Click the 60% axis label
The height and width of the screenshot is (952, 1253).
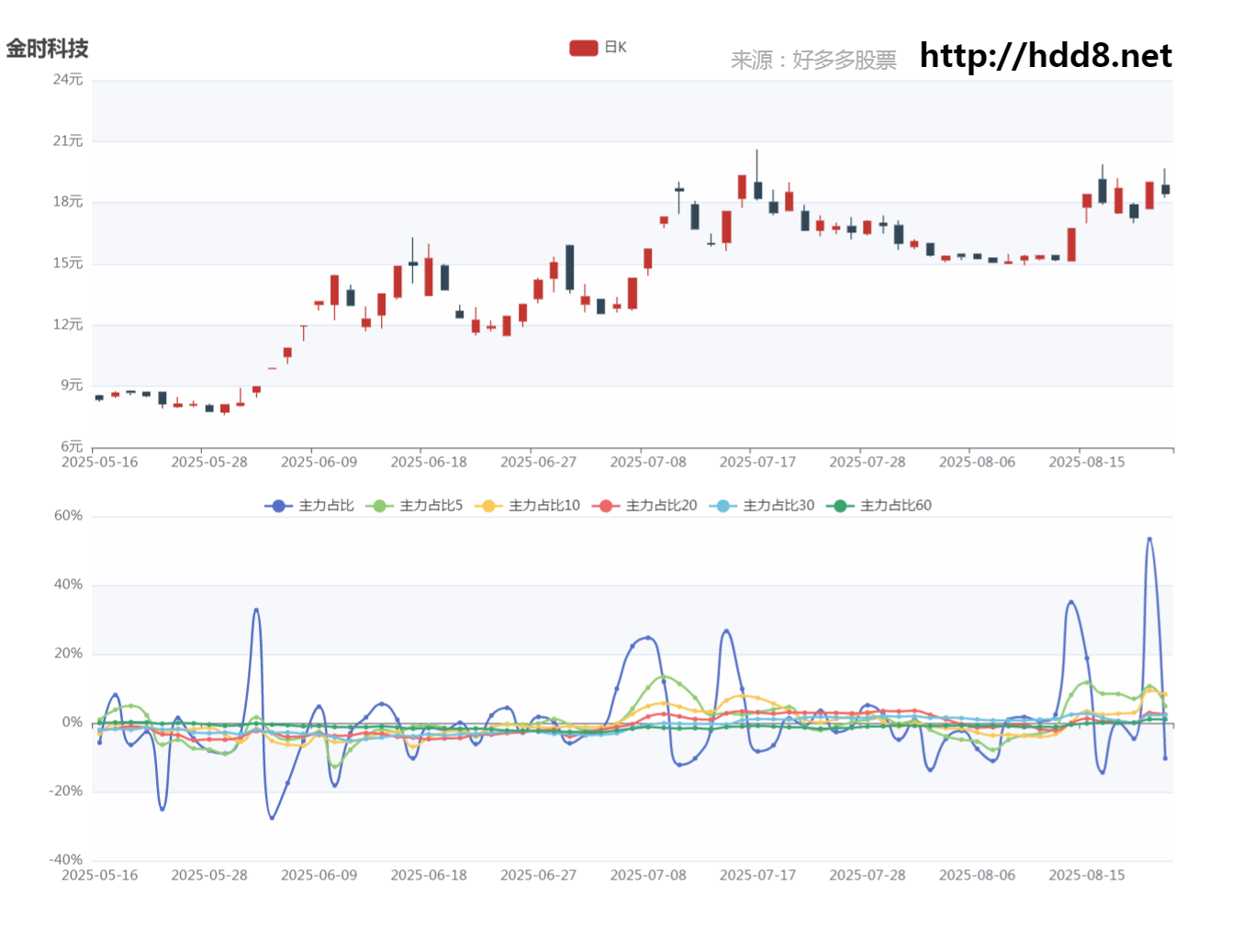pyautogui.click(x=68, y=516)
